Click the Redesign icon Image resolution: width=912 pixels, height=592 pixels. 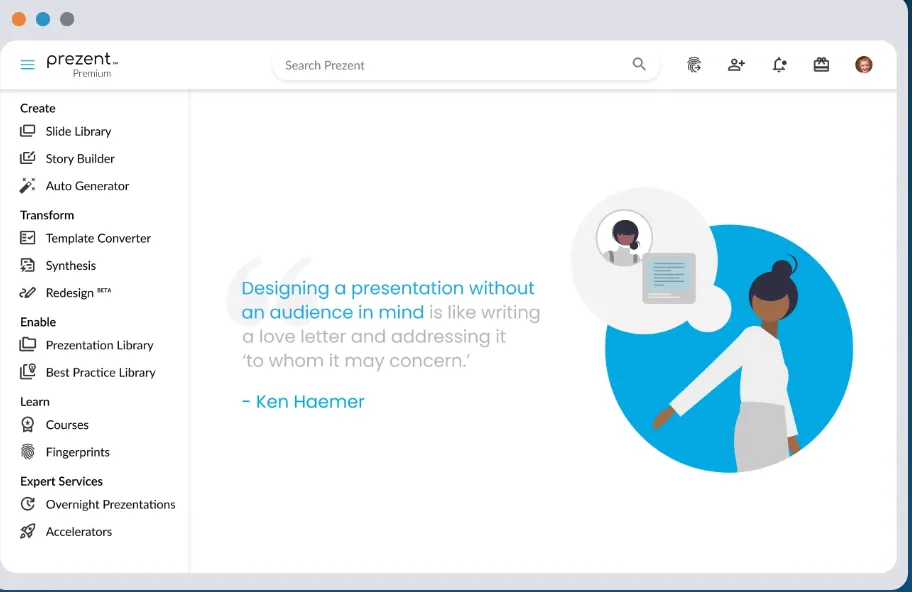coord(27,293)
